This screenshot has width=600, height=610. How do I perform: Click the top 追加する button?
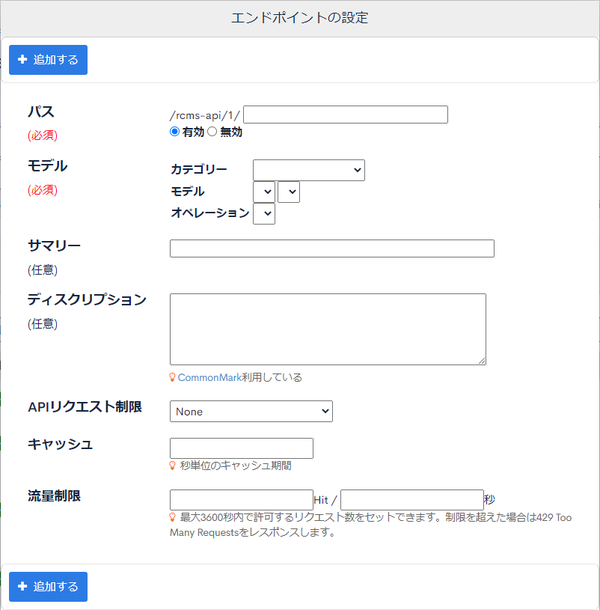tap(48, 60)
